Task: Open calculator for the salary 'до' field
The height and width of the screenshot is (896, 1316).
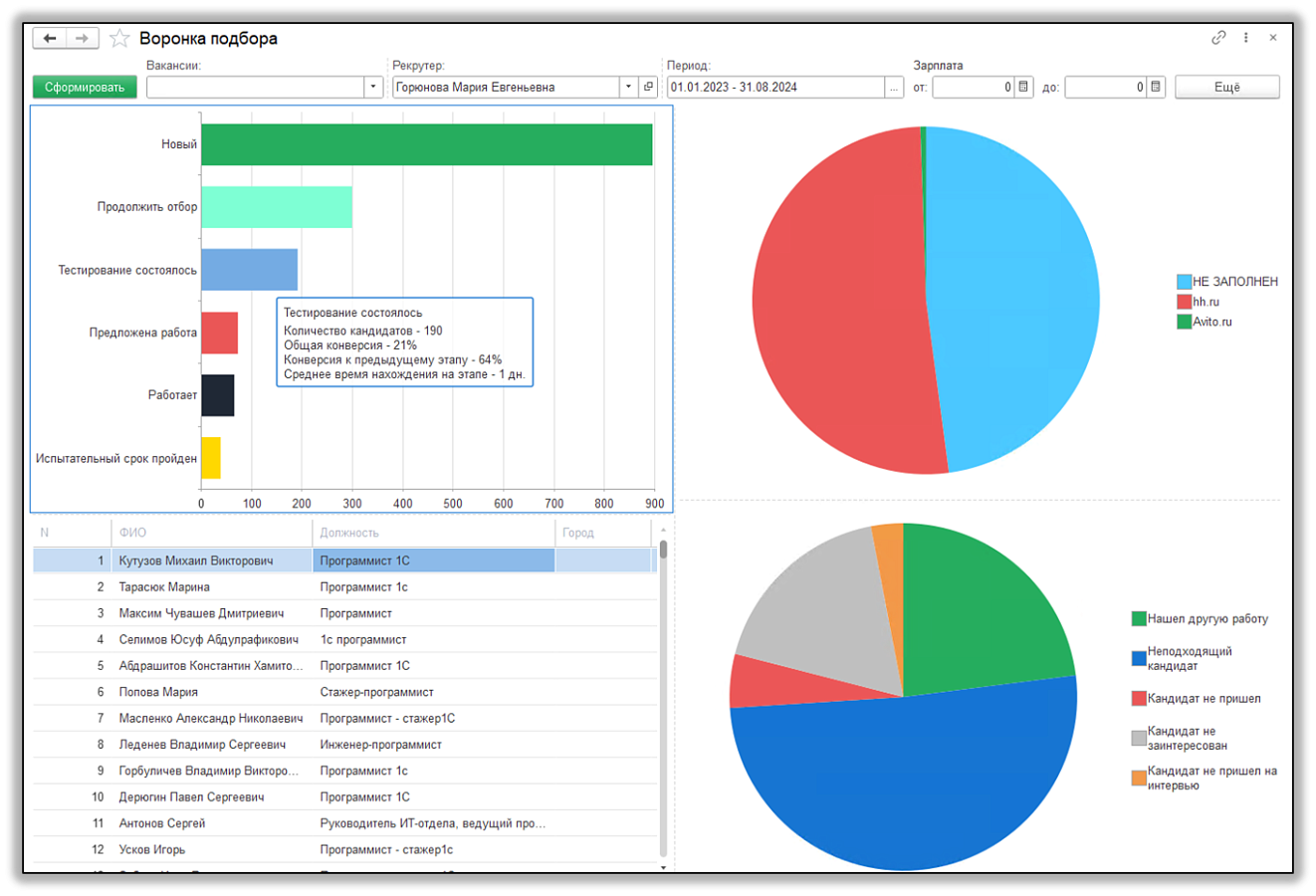Action: click(x=1156, y=88)
